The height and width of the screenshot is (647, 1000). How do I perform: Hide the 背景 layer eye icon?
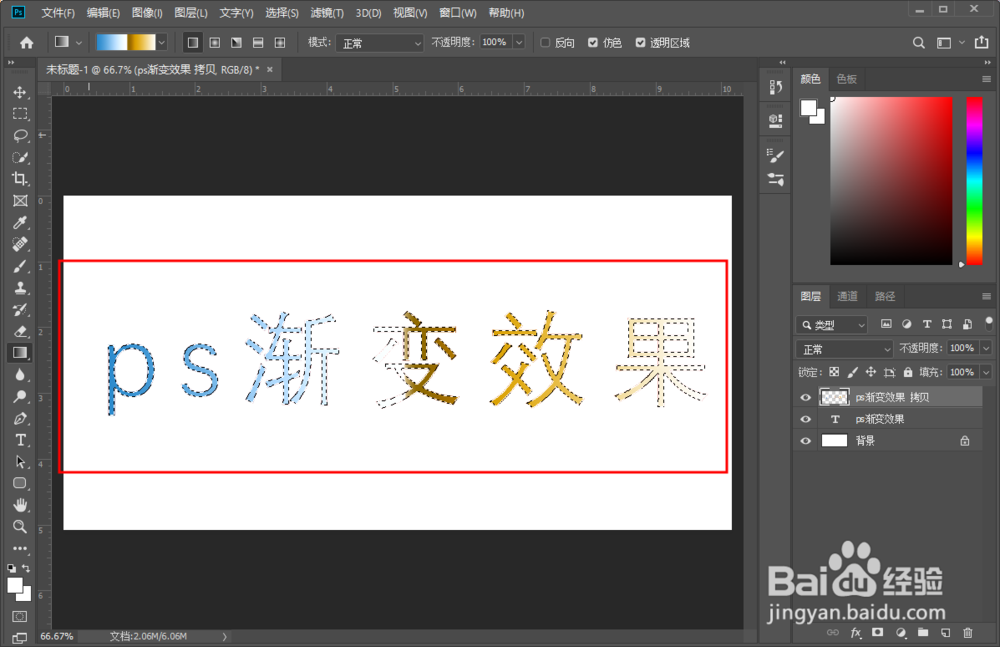(x=805, y=440)
